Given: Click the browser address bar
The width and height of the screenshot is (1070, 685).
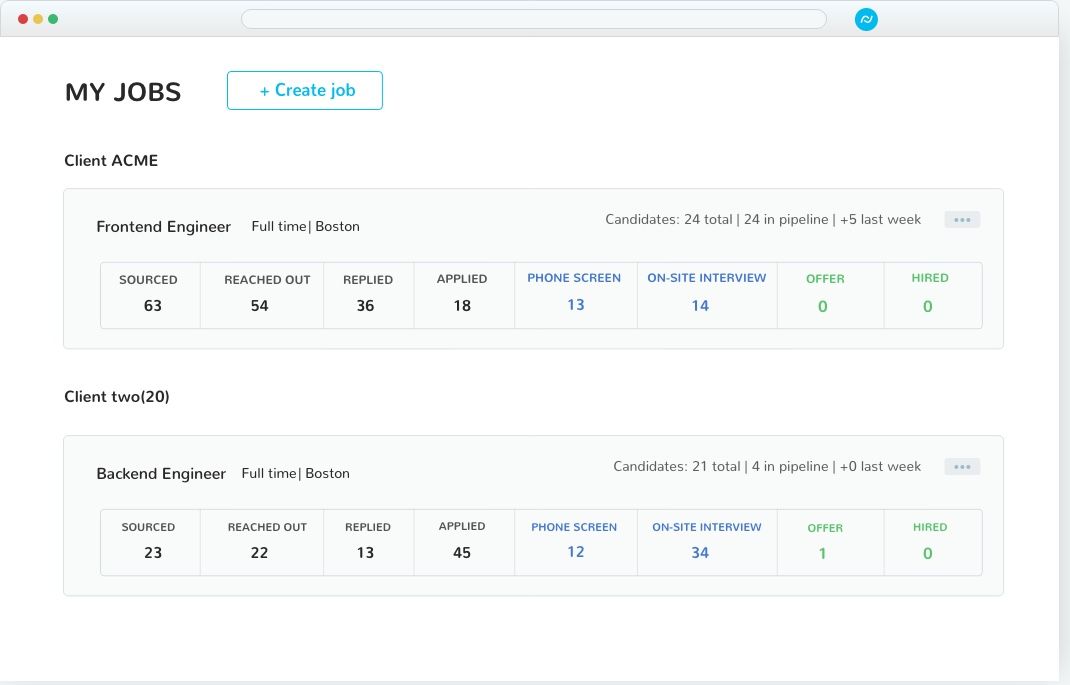Looking at the screenshot, I should coord(535,18).
